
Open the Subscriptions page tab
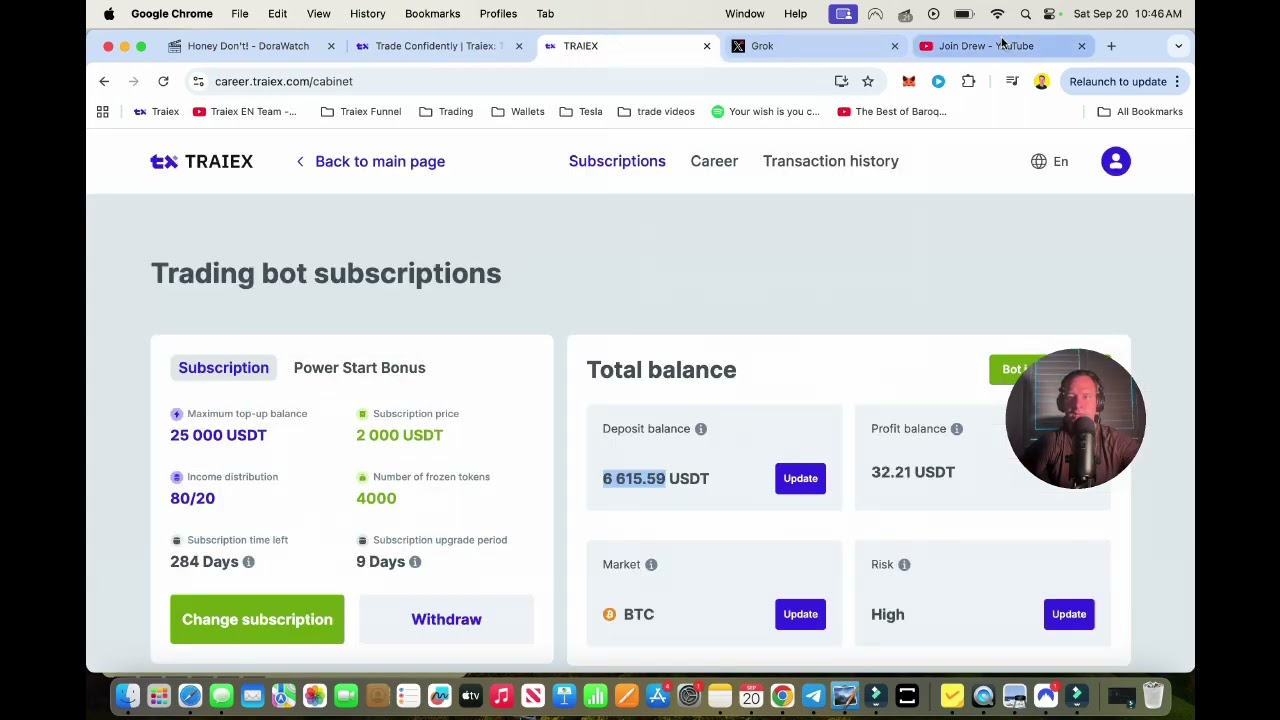[x=617, y=161]
